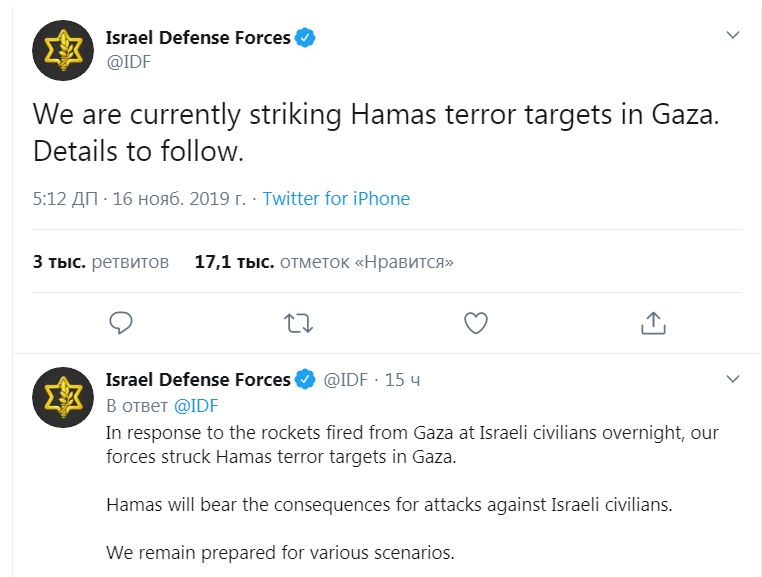Click the reply tweet's 15 ч timestamp
This screenshot has width=762, height=577.
402,380
